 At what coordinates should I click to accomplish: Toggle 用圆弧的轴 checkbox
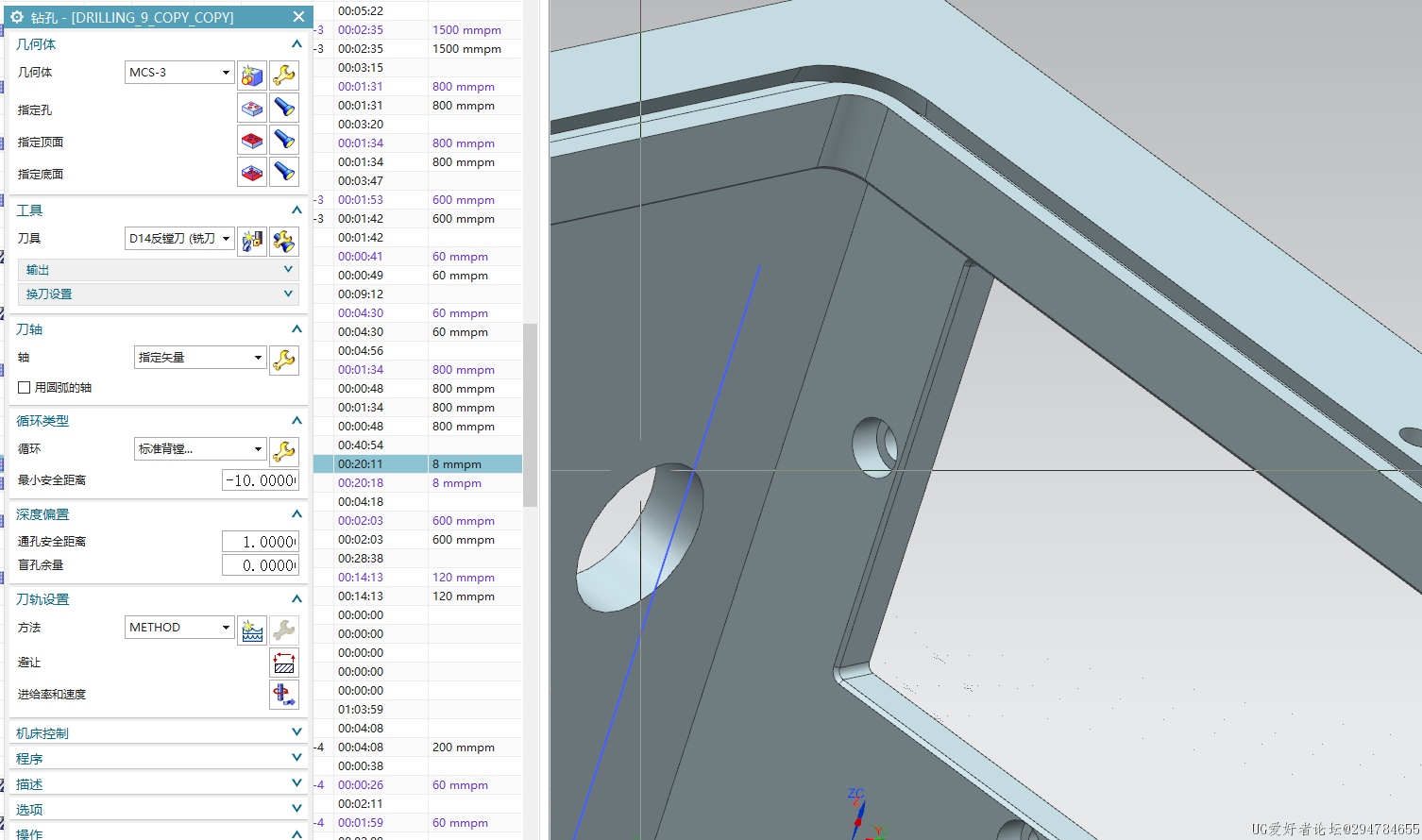tap(25, 387)
